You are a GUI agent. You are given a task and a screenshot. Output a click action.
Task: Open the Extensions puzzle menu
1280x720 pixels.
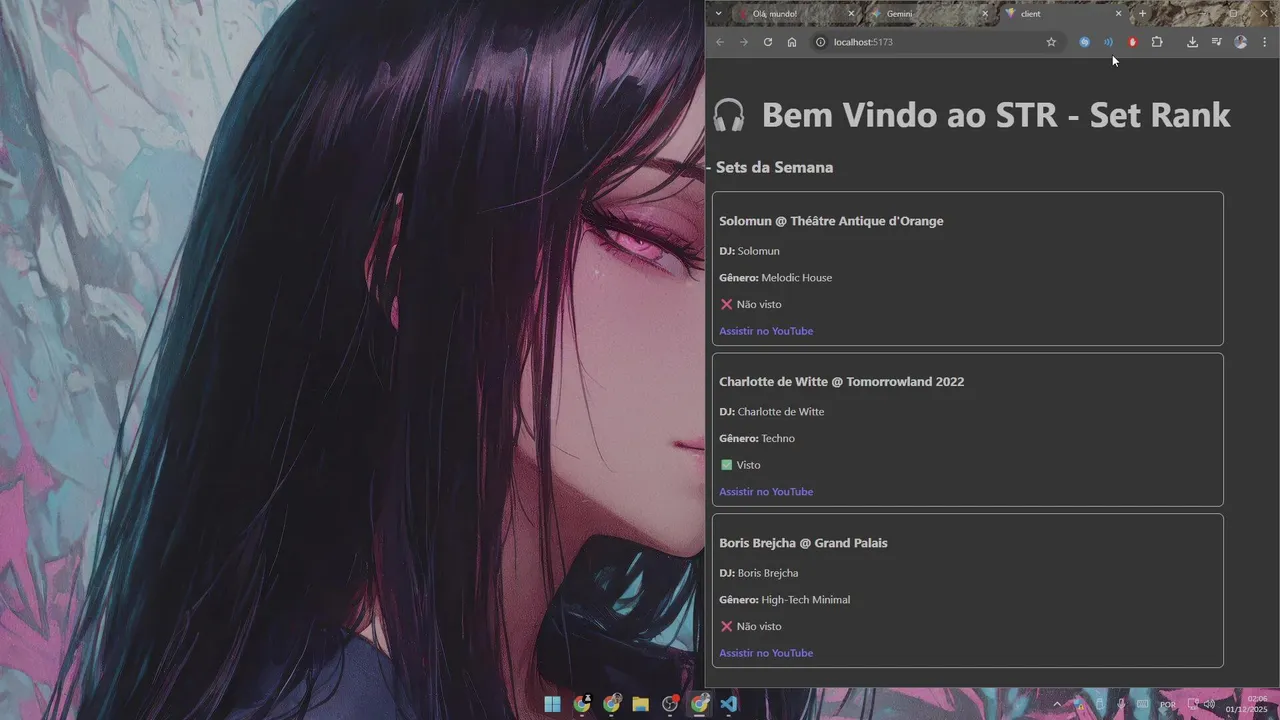point(1157,42)
